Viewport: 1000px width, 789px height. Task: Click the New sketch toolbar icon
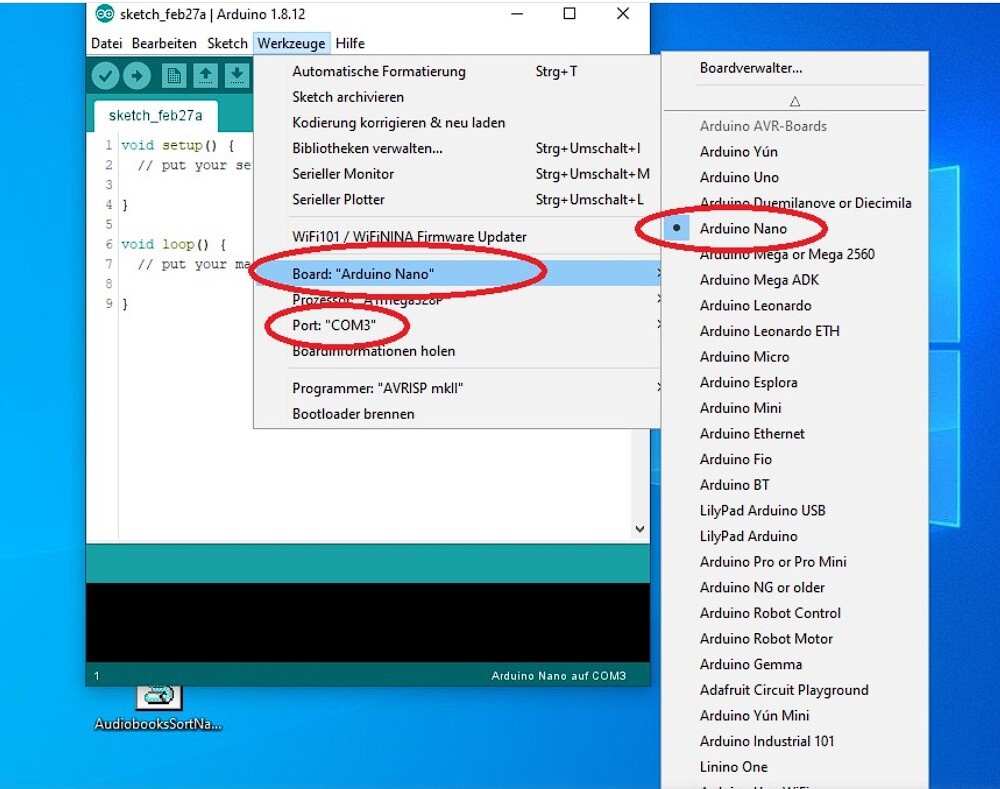click(174, 76)
